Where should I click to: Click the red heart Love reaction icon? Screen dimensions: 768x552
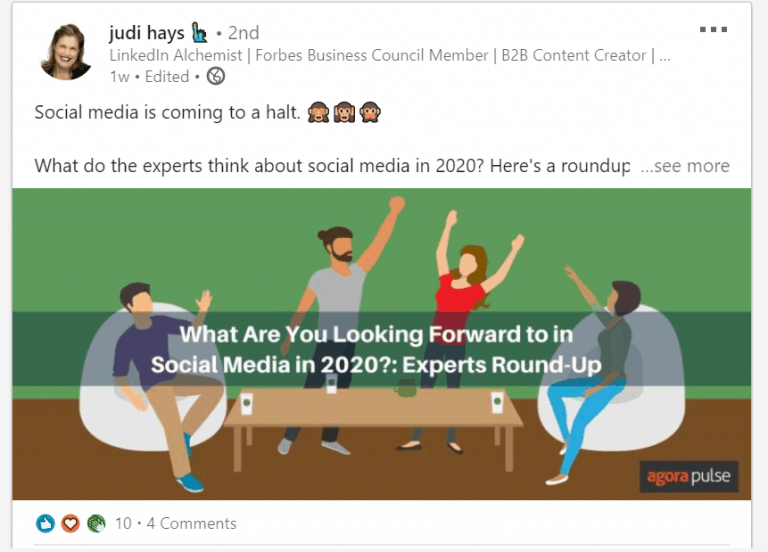pos(70,523)
